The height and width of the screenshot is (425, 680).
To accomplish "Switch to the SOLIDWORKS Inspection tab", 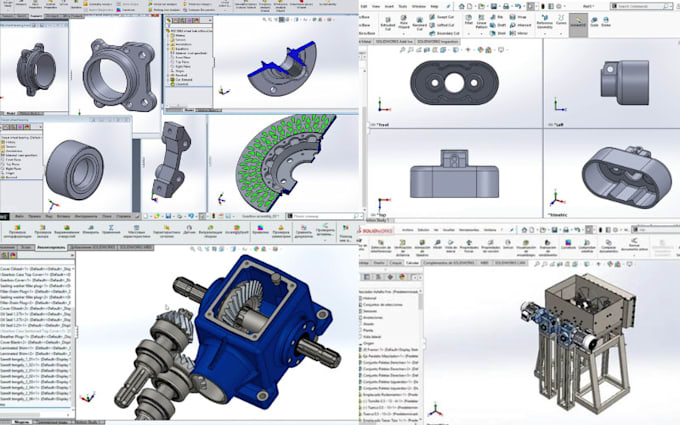I will coord(438,42).
